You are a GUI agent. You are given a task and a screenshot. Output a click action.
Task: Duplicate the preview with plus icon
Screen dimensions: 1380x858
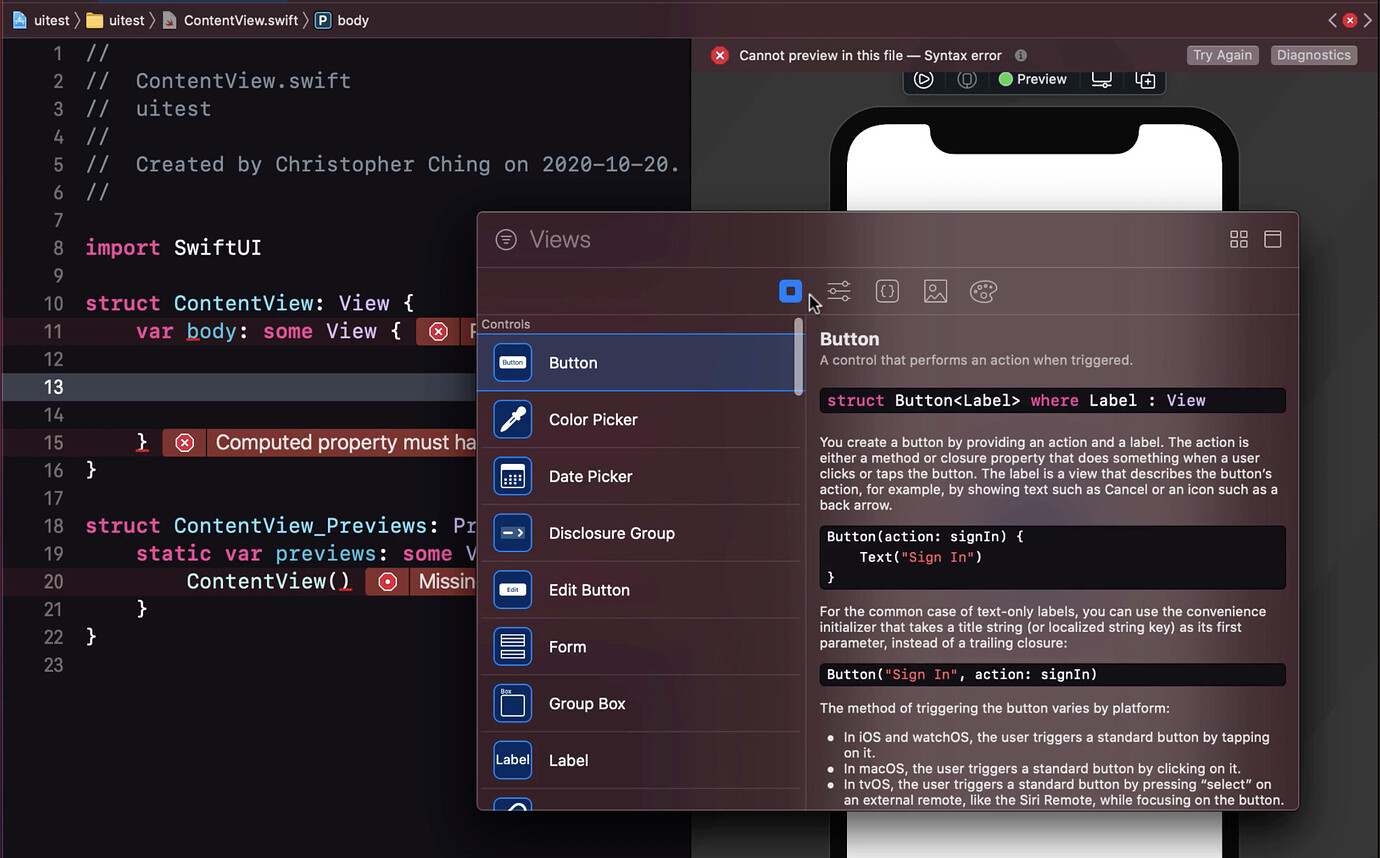click(1146, 80)
